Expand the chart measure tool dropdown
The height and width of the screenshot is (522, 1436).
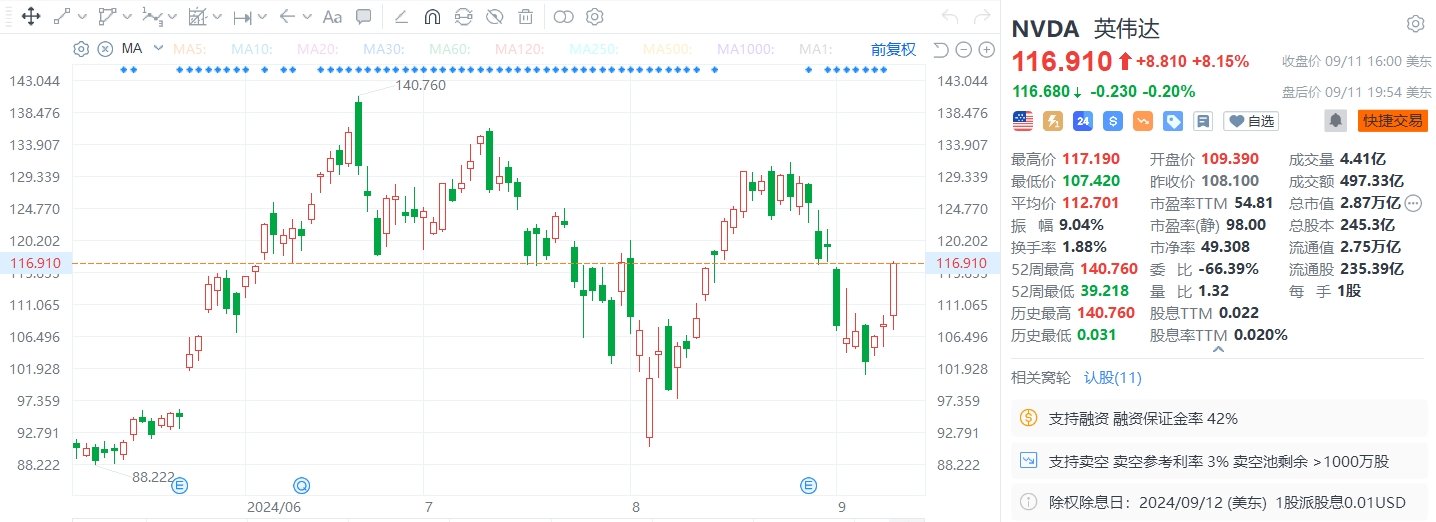click(x=216, y=17)
